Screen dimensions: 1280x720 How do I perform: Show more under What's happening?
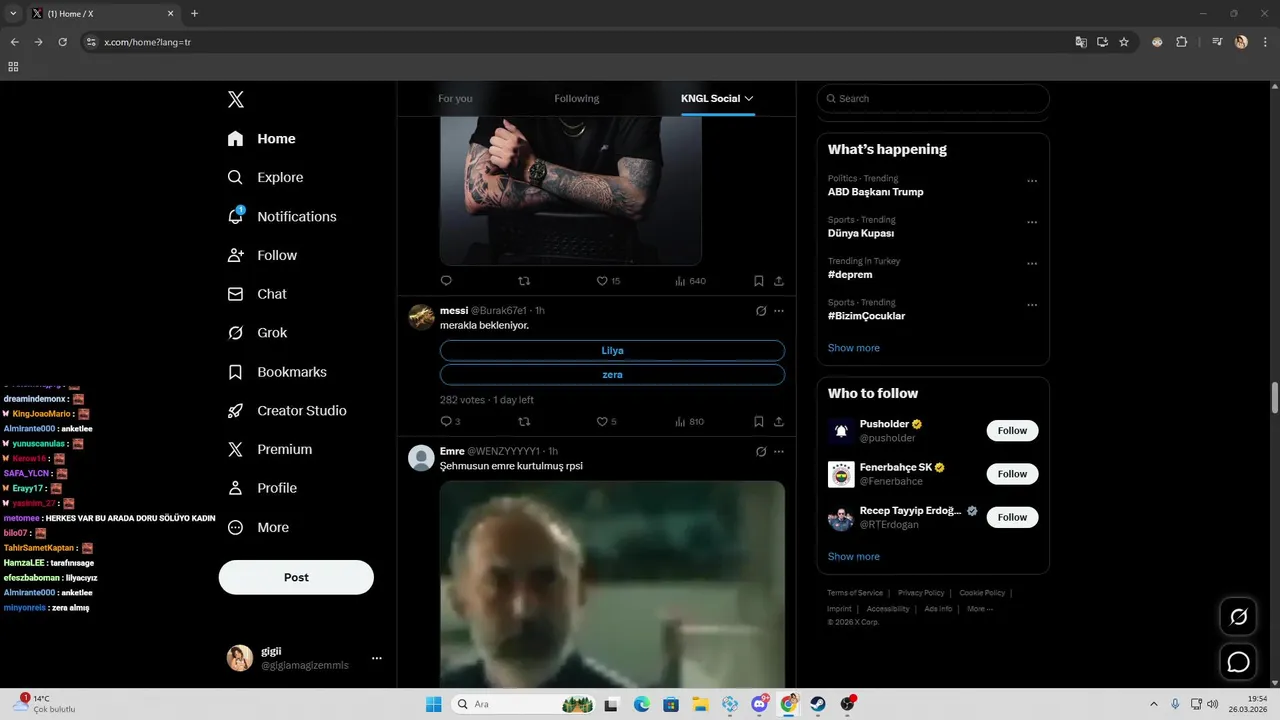coord(854,348)
